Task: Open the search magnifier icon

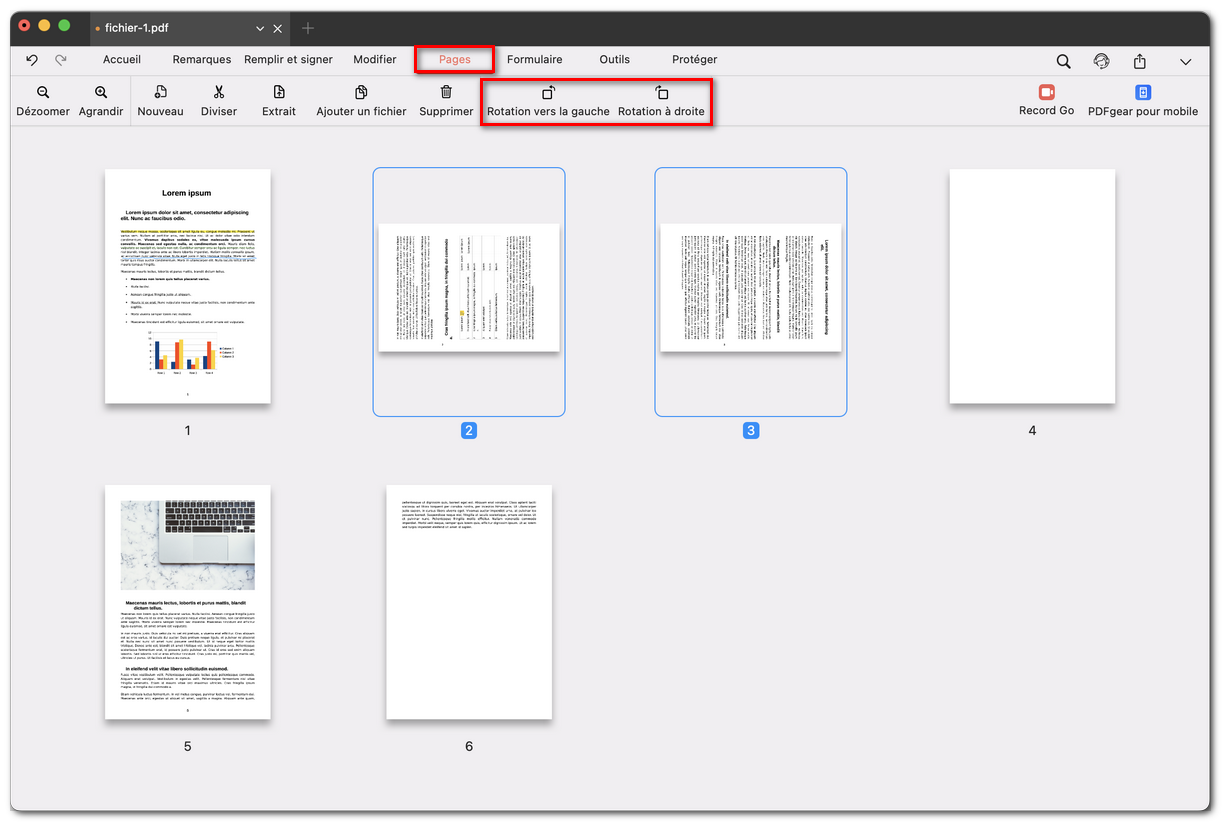Action: (1063, 60)
